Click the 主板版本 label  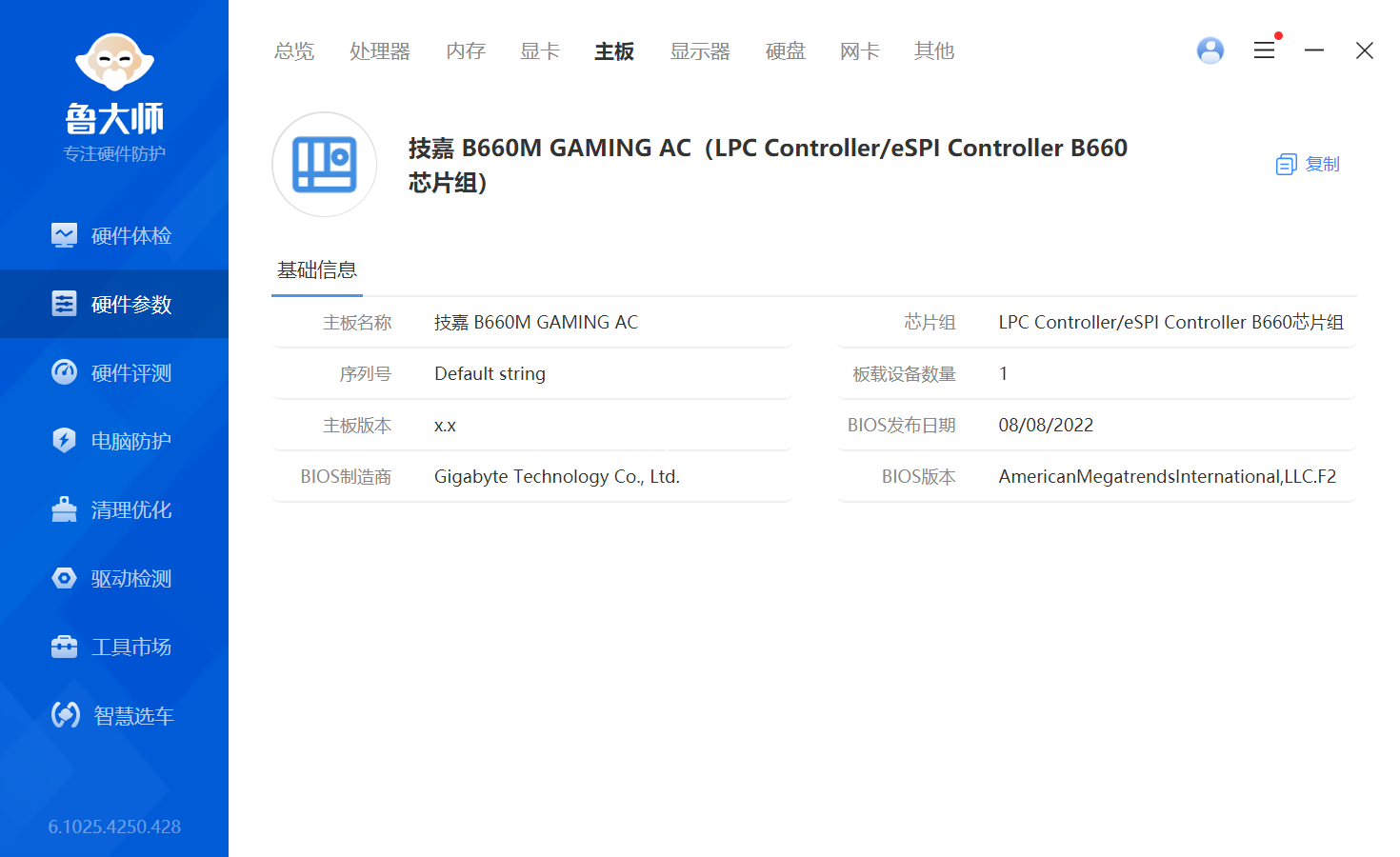tap(357, 425)
